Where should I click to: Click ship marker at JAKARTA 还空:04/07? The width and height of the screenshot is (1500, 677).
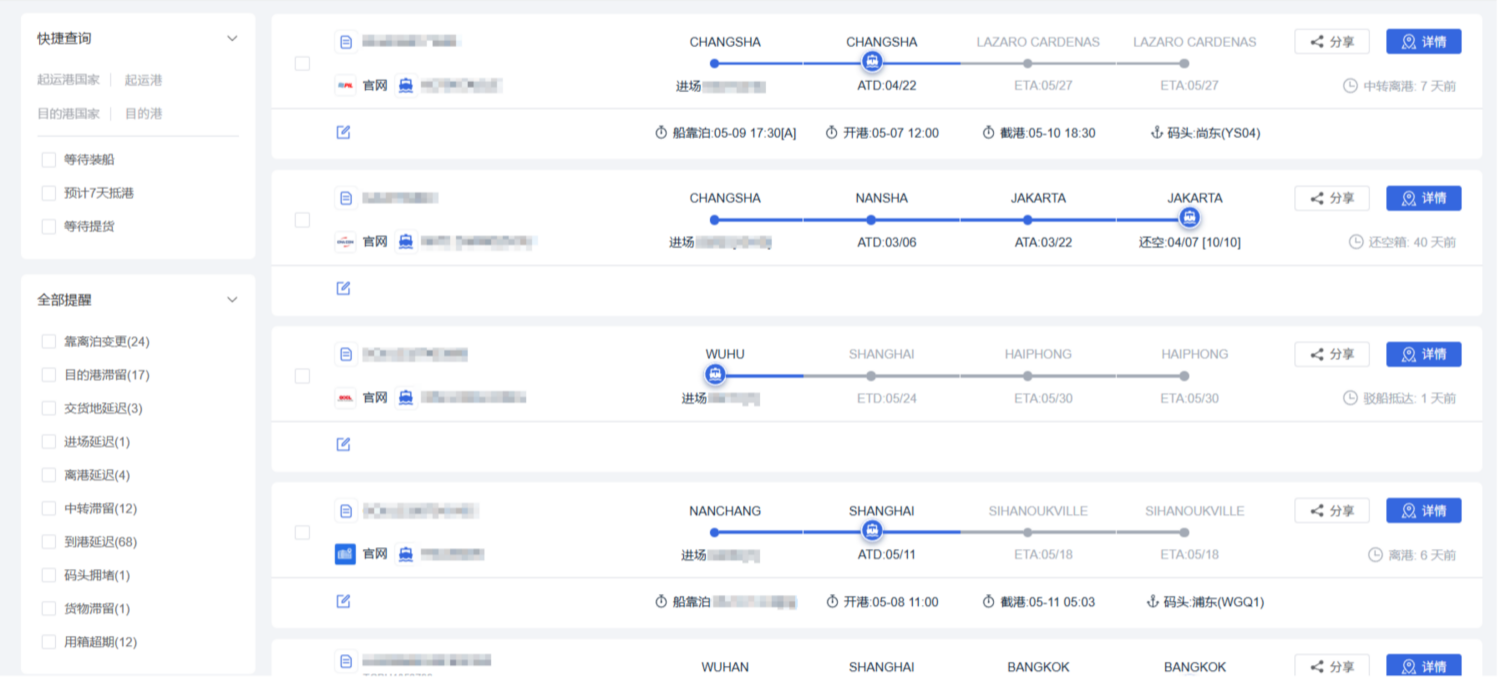[x=1188, y=218]
